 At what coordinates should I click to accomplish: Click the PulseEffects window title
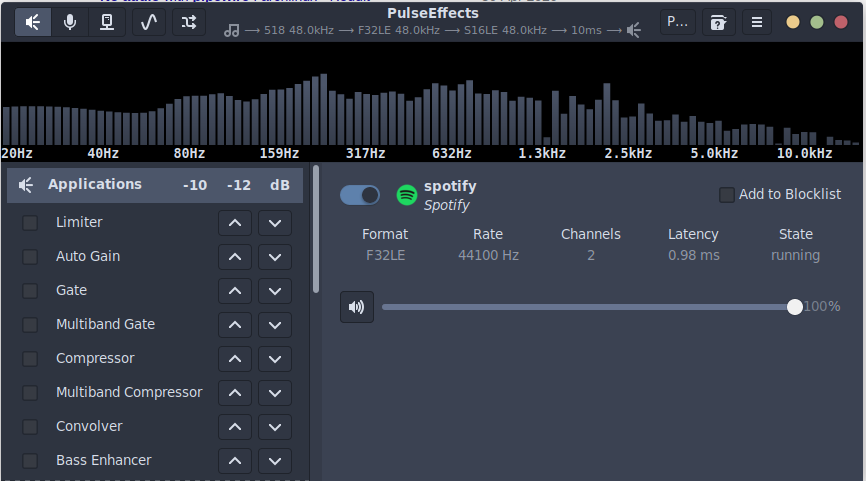click(433, 13)
